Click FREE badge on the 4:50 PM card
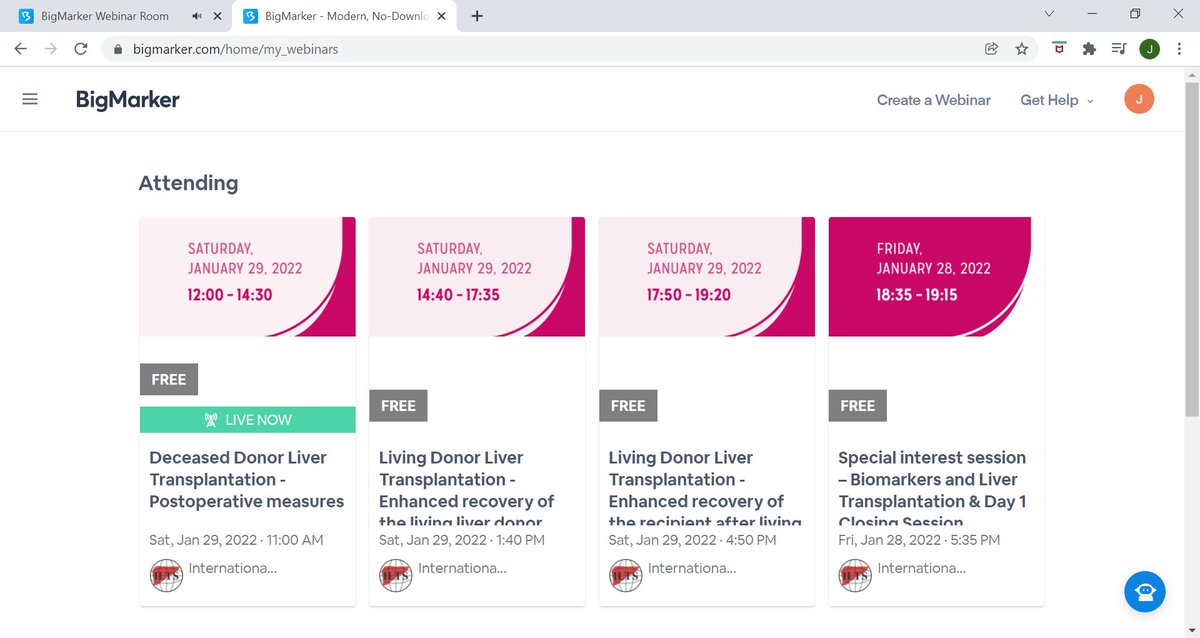The height and width of the screenshot is (638, 1200). [x=628, y=405]
